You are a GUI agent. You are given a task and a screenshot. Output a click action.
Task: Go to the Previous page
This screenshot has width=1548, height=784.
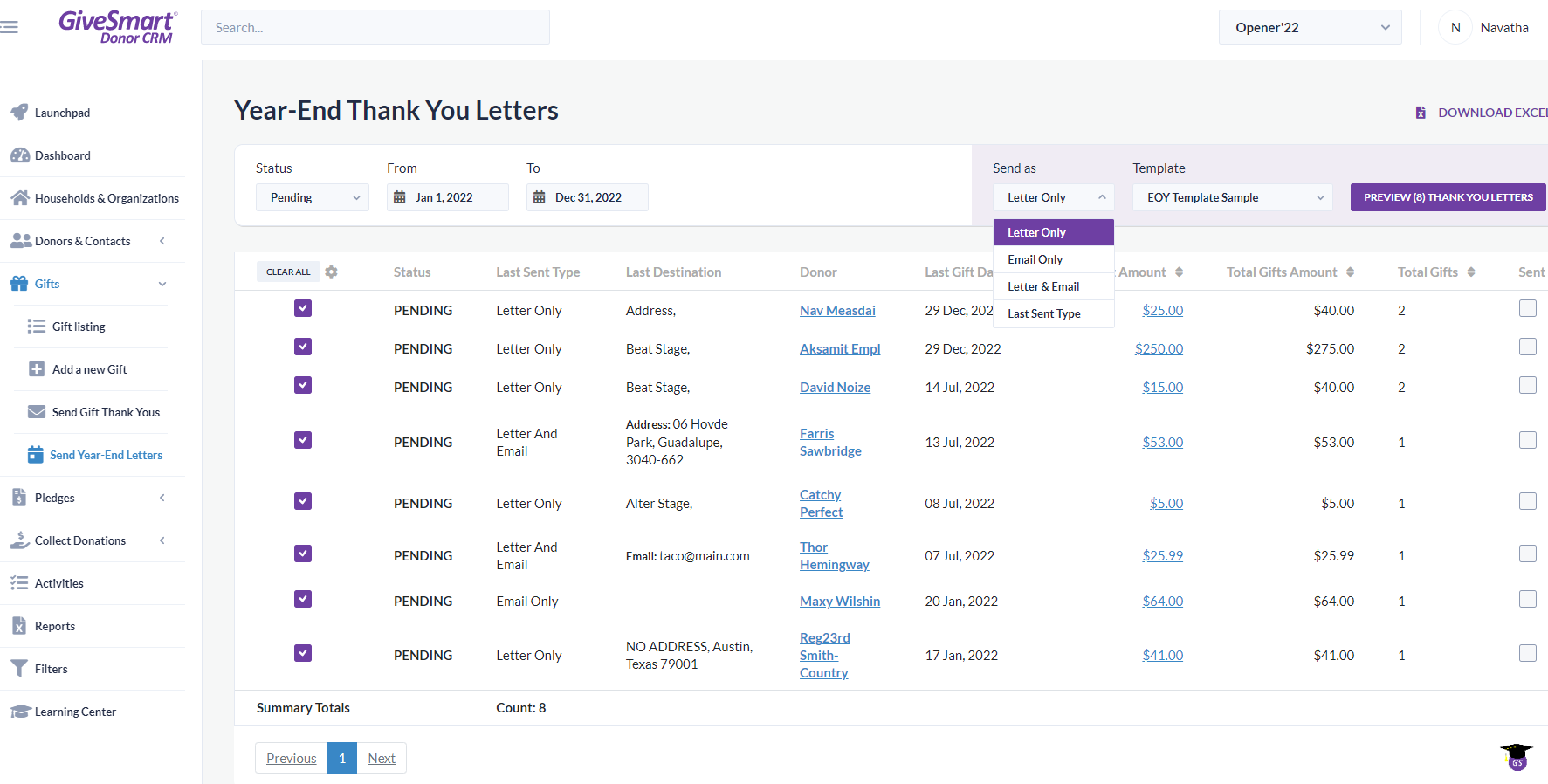292,758
